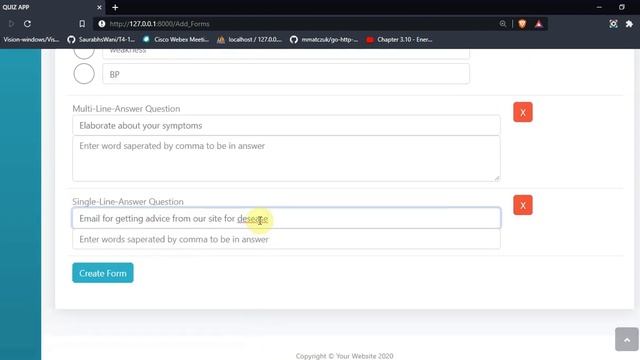This screenshot has height=360, width=640.
Task: Click the forward navigation arrow
Action: pyautogui.click(x=11, y=24)
